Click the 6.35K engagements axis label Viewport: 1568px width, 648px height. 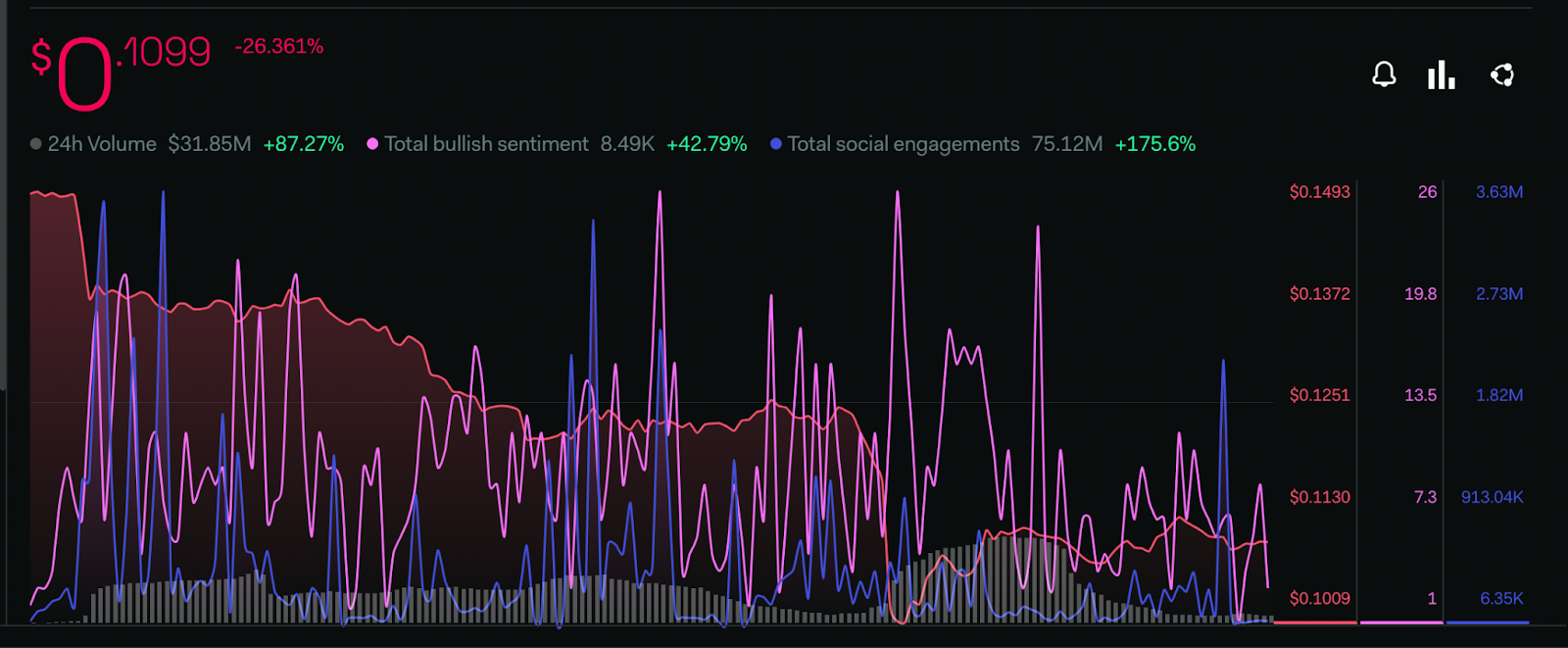pyautogui.click(x=1501, y=598)
